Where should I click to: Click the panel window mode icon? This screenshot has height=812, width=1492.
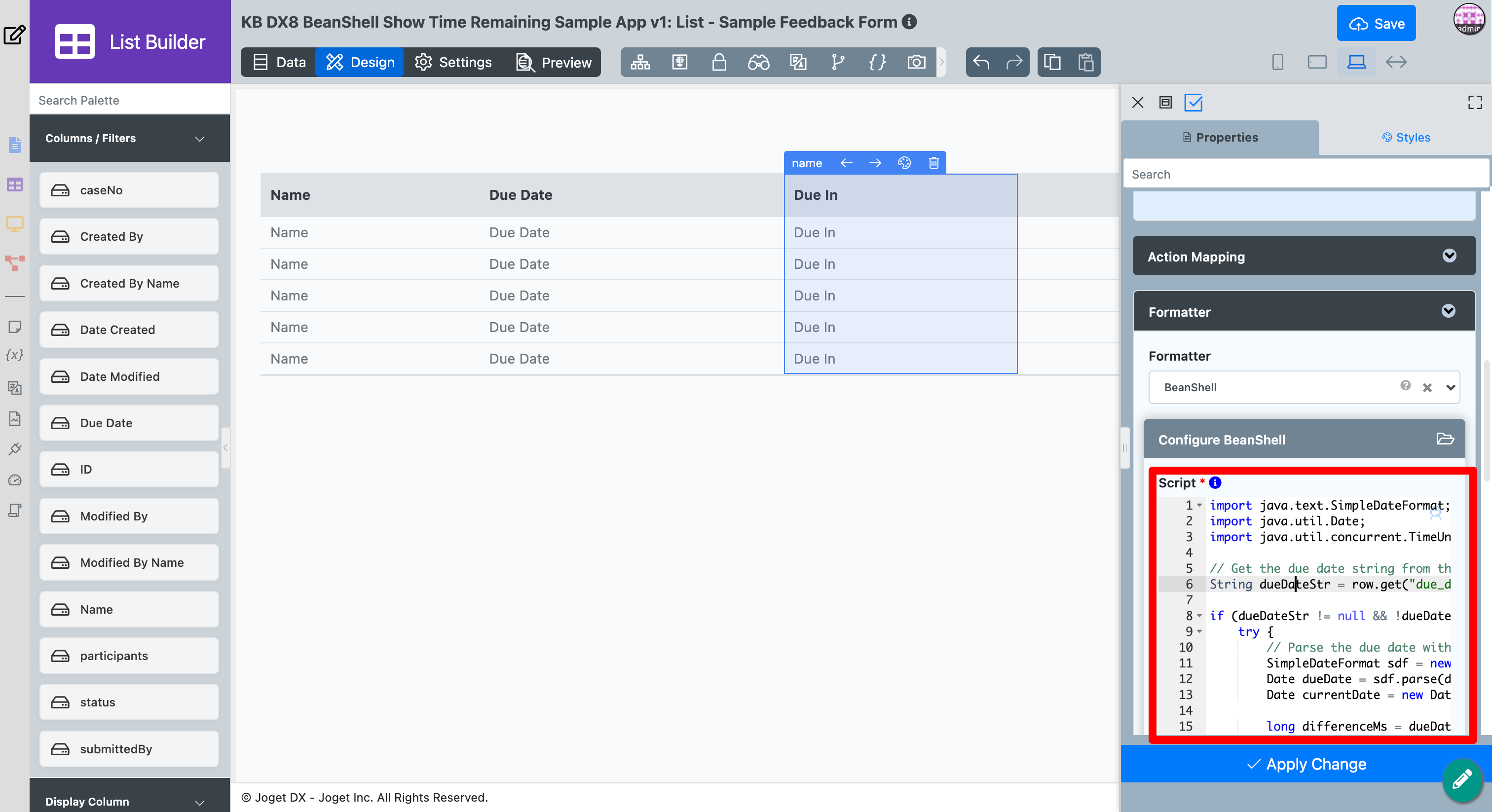coord(1165,103)
